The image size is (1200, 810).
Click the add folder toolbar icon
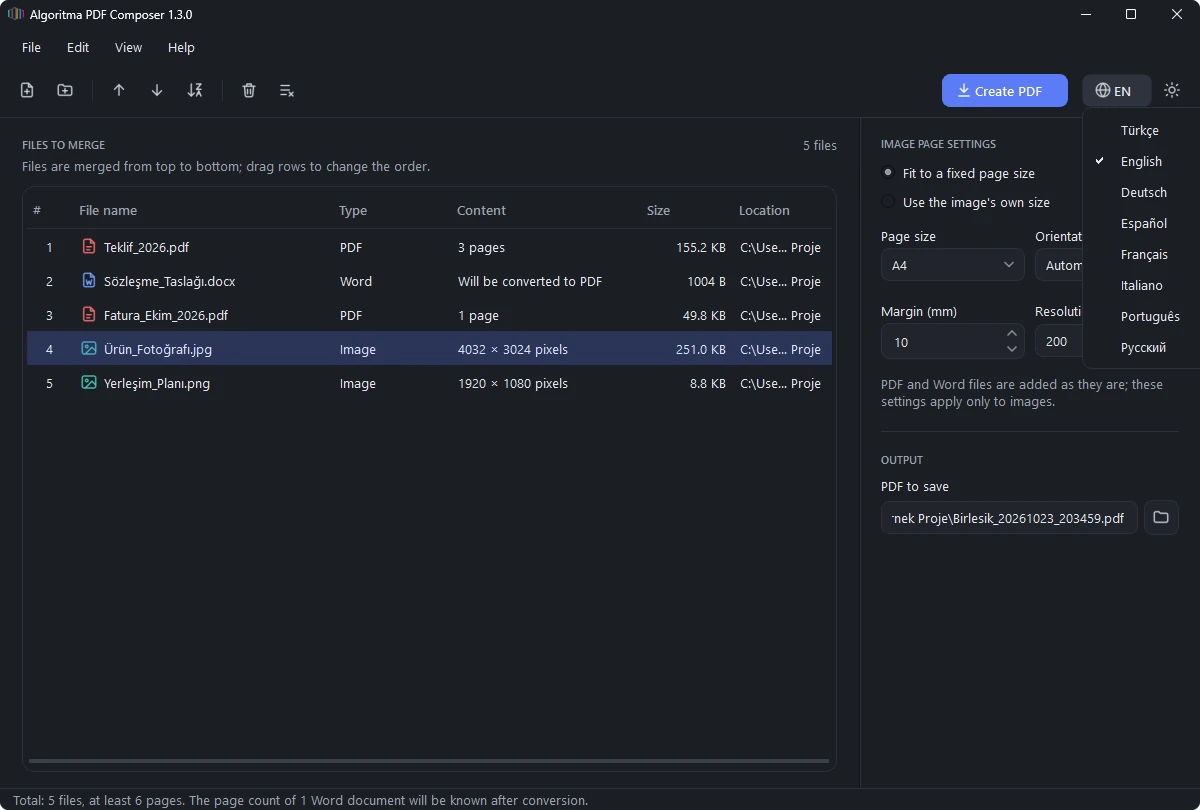point(65,91)
